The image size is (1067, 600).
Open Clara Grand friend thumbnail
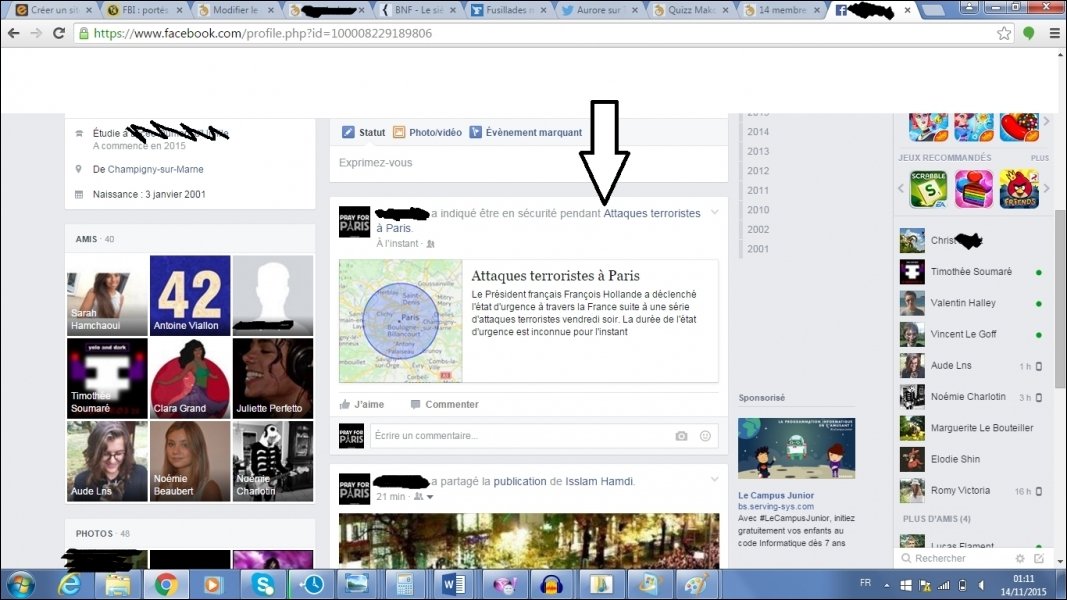[190, 378]
